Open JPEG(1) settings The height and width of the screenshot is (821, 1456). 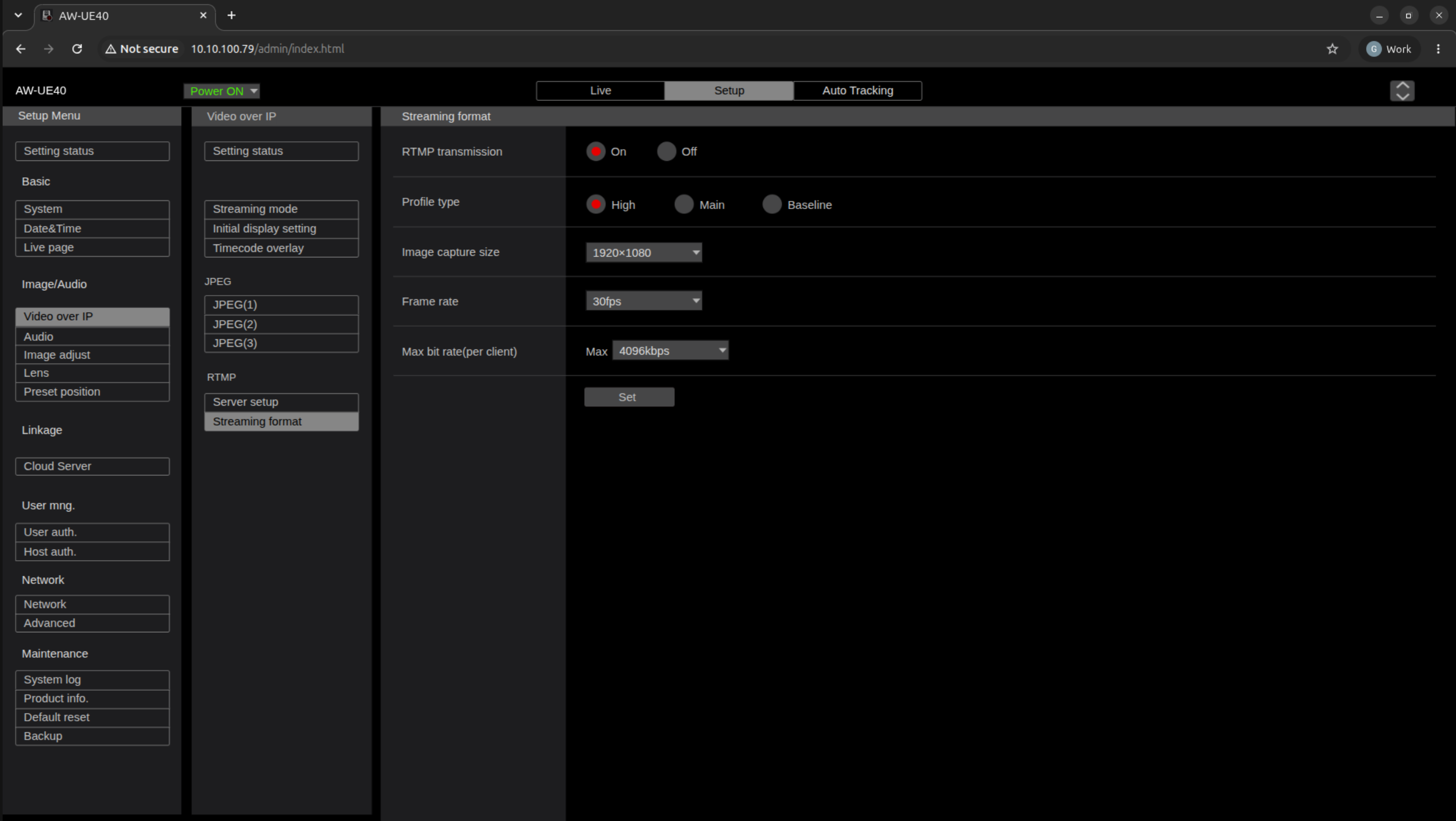tap(281, 305)
